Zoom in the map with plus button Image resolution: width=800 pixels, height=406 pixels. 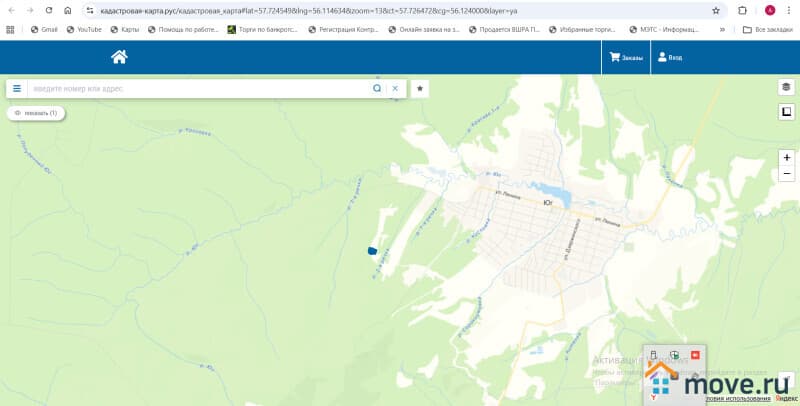coord(786,158)
